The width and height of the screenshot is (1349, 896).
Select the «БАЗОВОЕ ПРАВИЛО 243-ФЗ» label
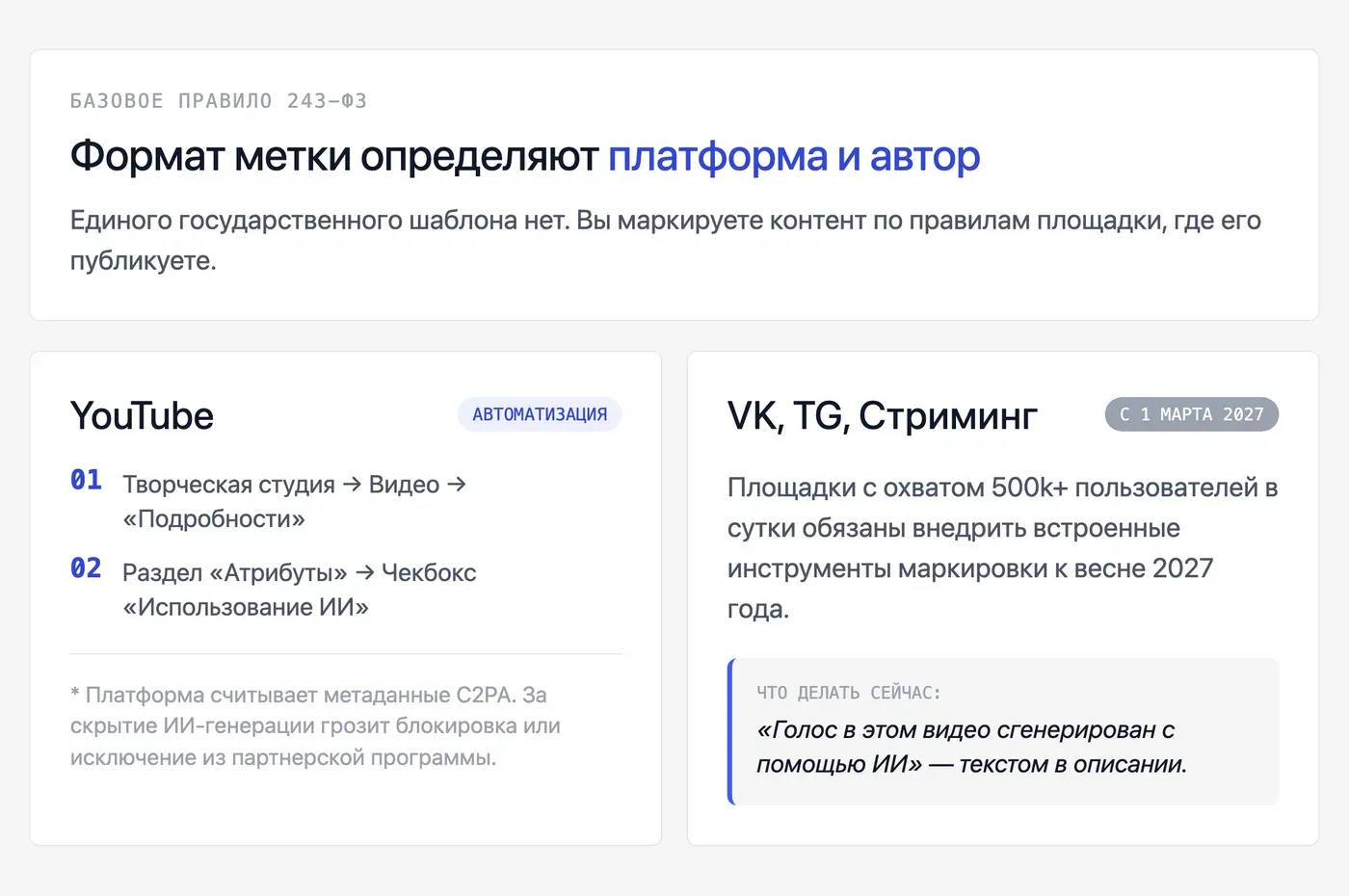point(219,101)
